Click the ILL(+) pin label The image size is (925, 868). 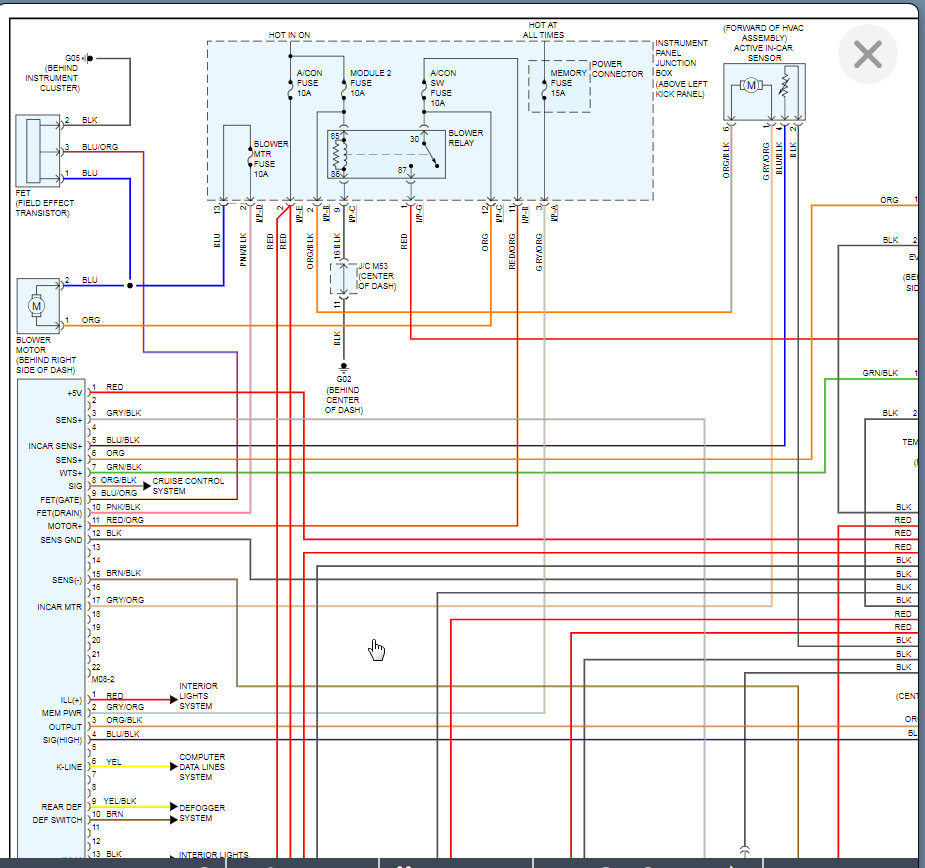click(71, 700)
